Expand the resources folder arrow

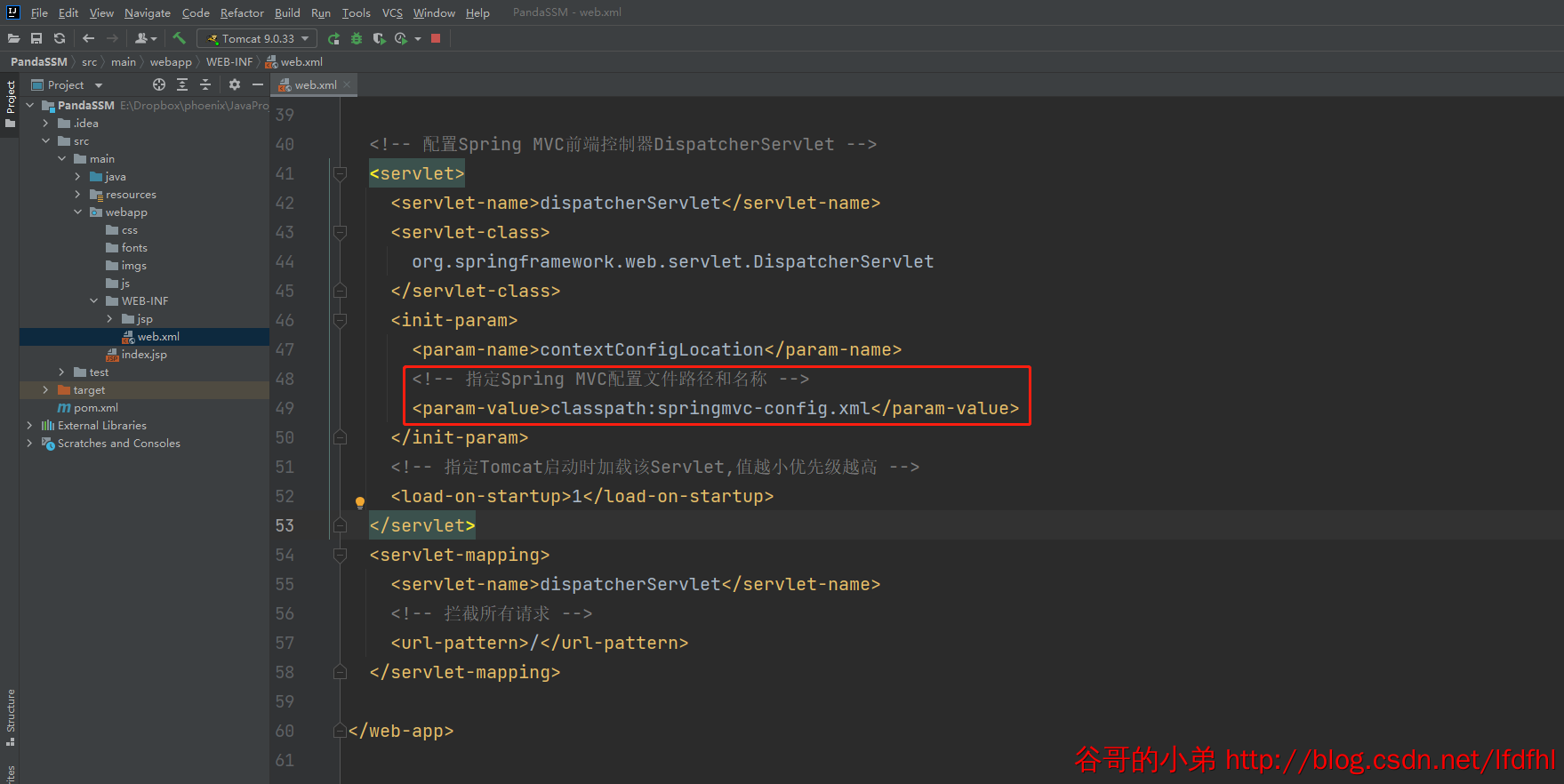[78, 195]
